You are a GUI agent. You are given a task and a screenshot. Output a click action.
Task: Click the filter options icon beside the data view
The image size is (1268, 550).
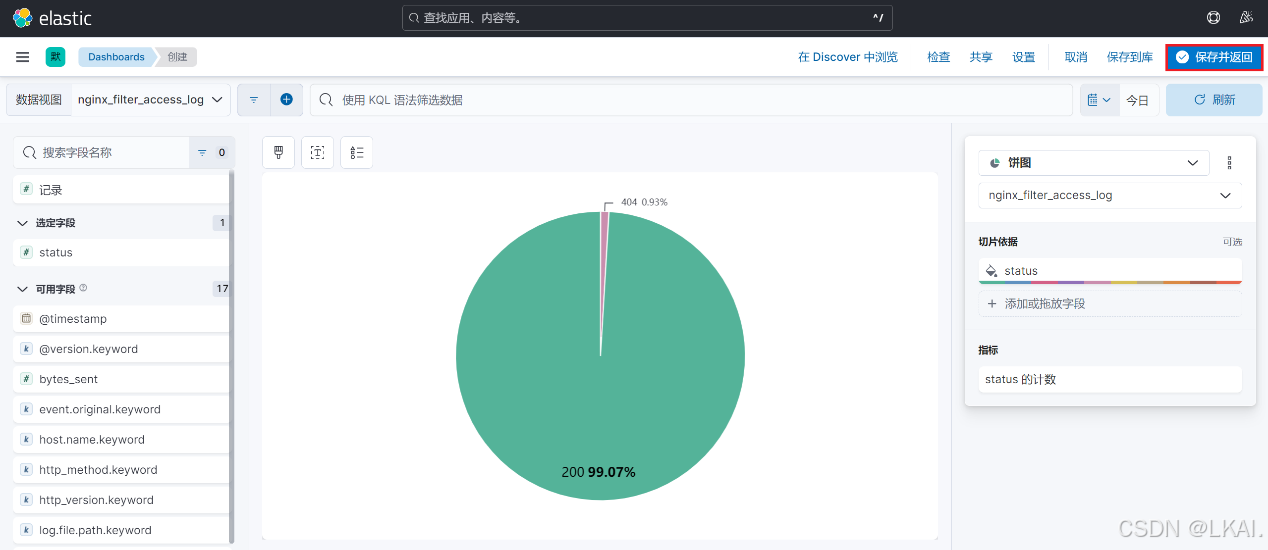tap(254, 100)
